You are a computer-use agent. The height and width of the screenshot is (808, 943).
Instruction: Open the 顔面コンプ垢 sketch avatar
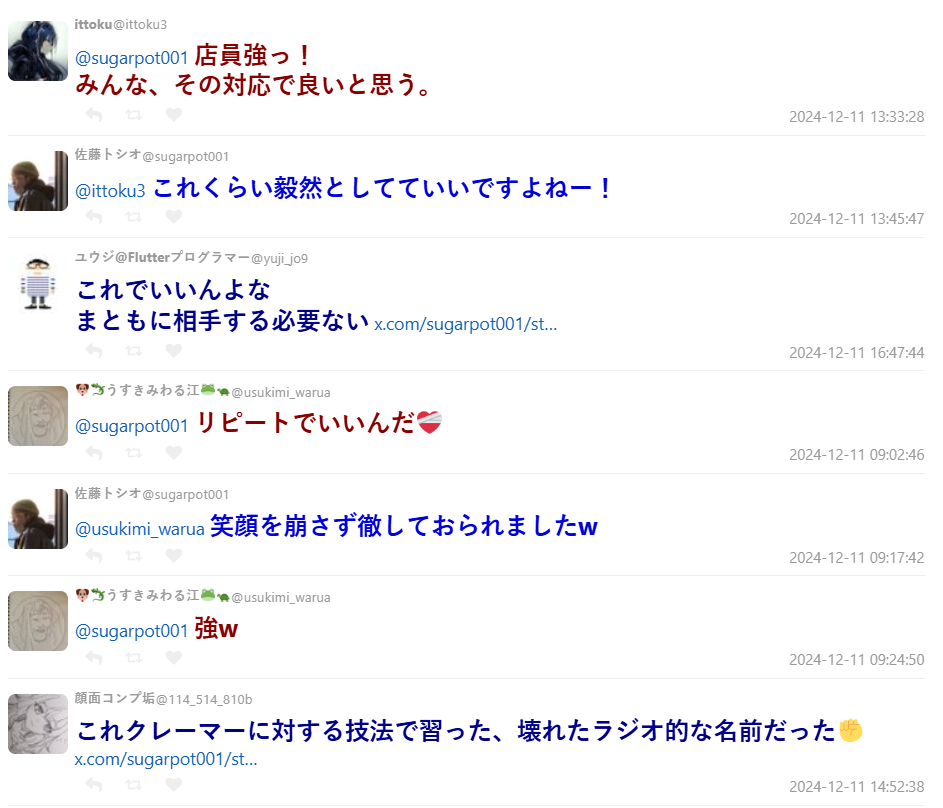pos(38,724)
